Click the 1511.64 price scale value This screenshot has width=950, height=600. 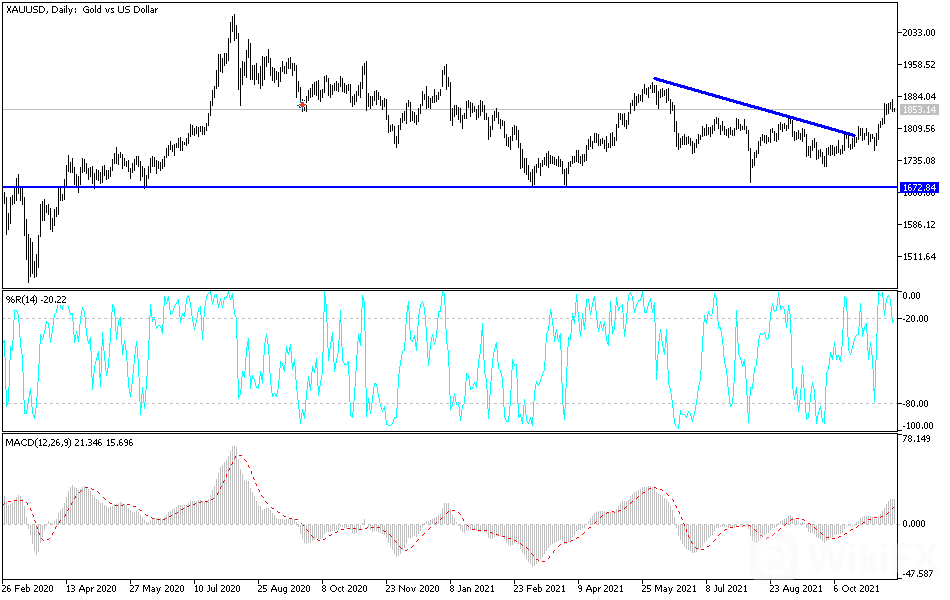click(918, 257)
